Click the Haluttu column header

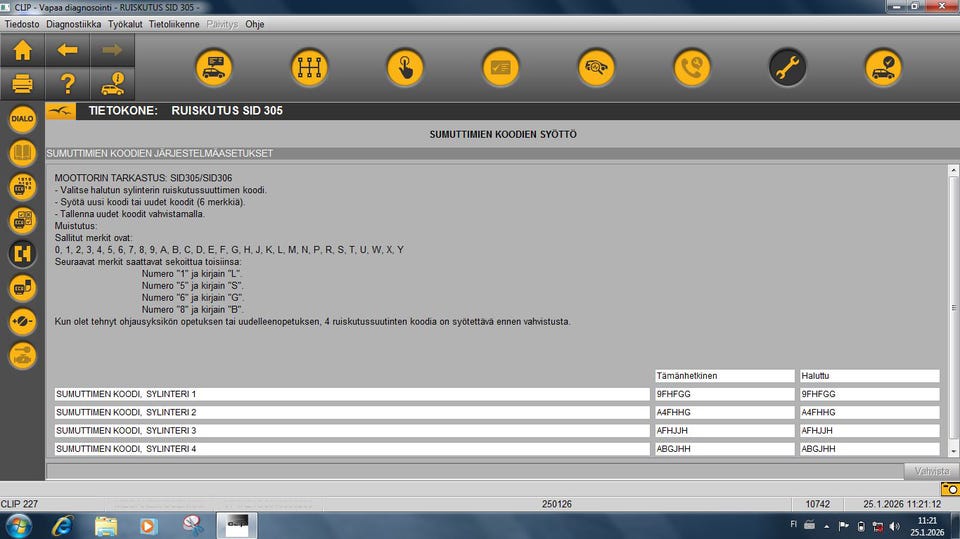(x=869, y=375)
